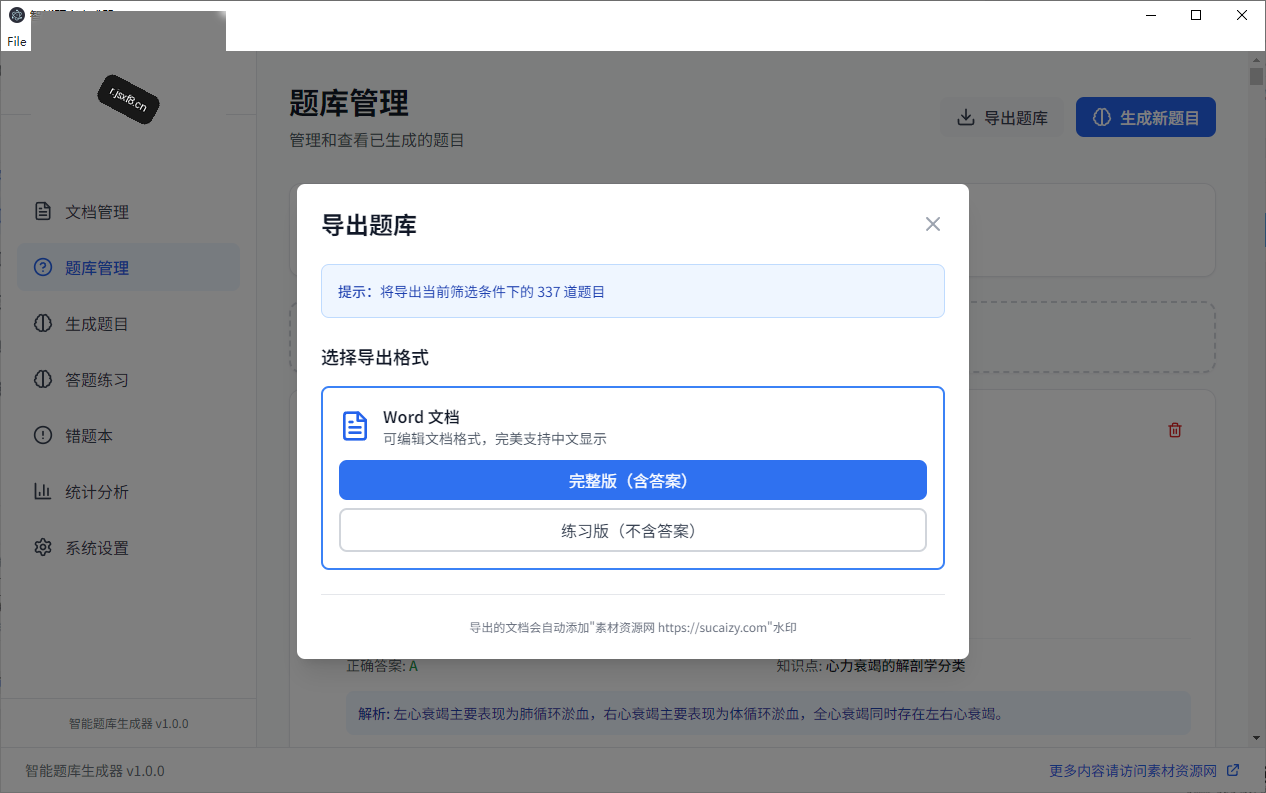
Task: Click the 解析 explanation text
Action: pyautogui.click(x=680, y=714)
